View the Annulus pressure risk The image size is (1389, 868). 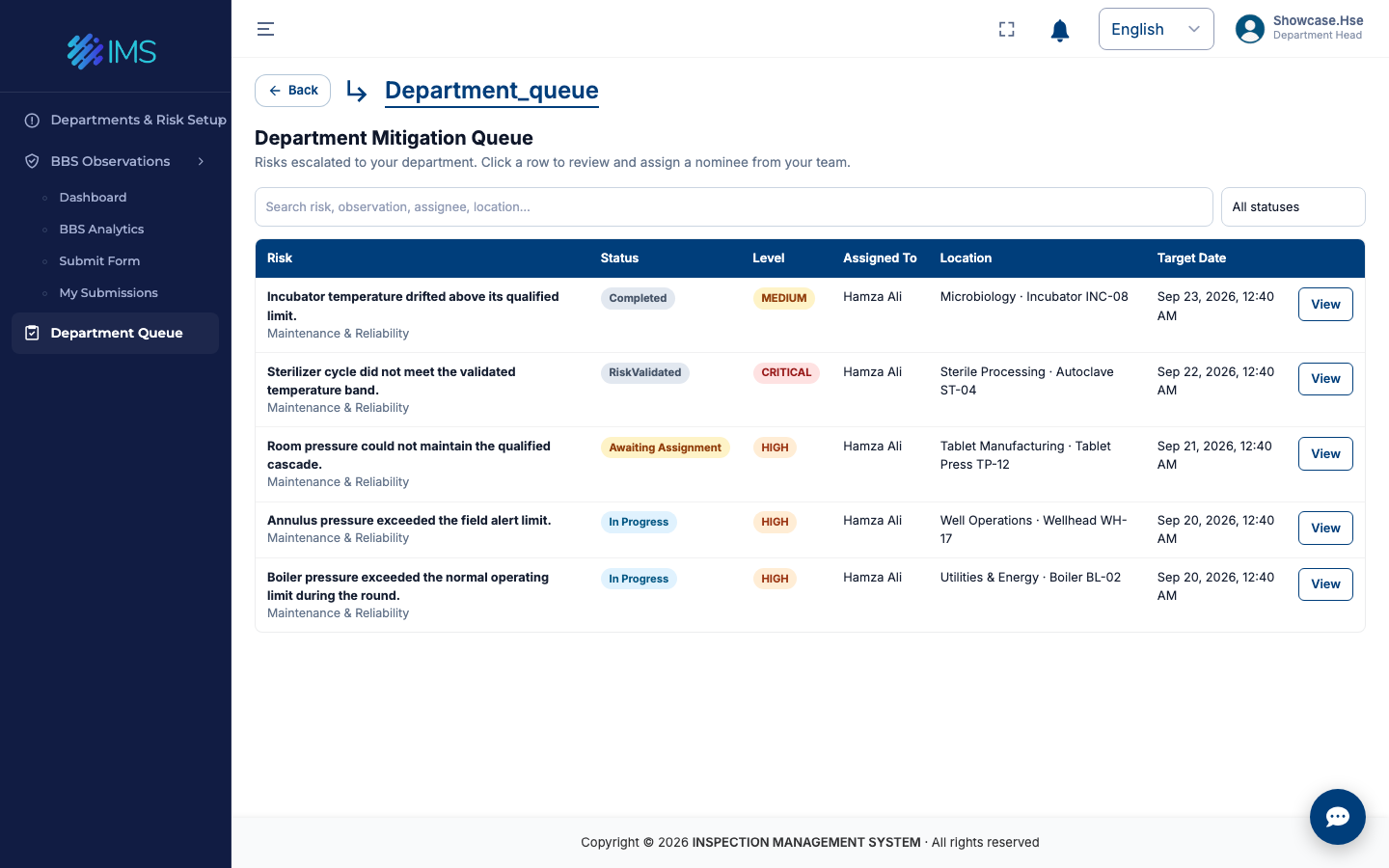click(1325, 528)
